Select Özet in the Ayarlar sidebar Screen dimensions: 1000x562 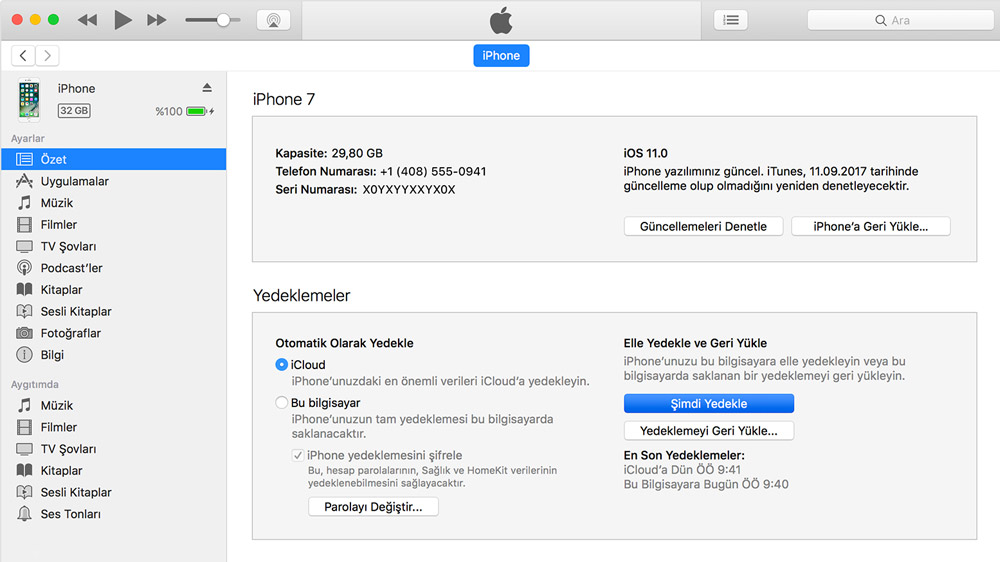point(114,159)
